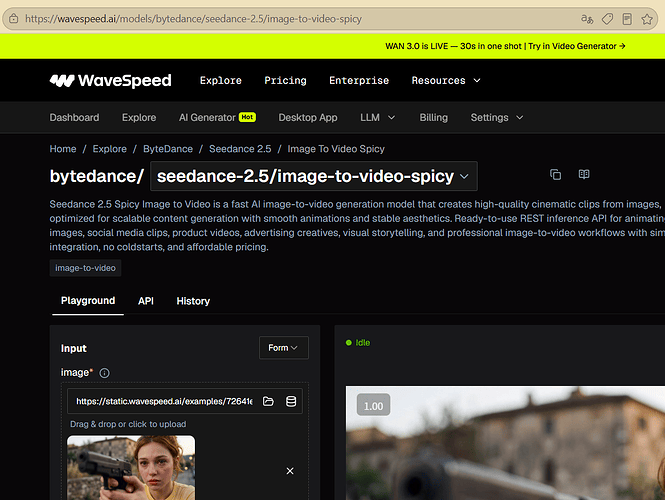Click the Drag & drop or click to upload text

(x=128, y=424)
